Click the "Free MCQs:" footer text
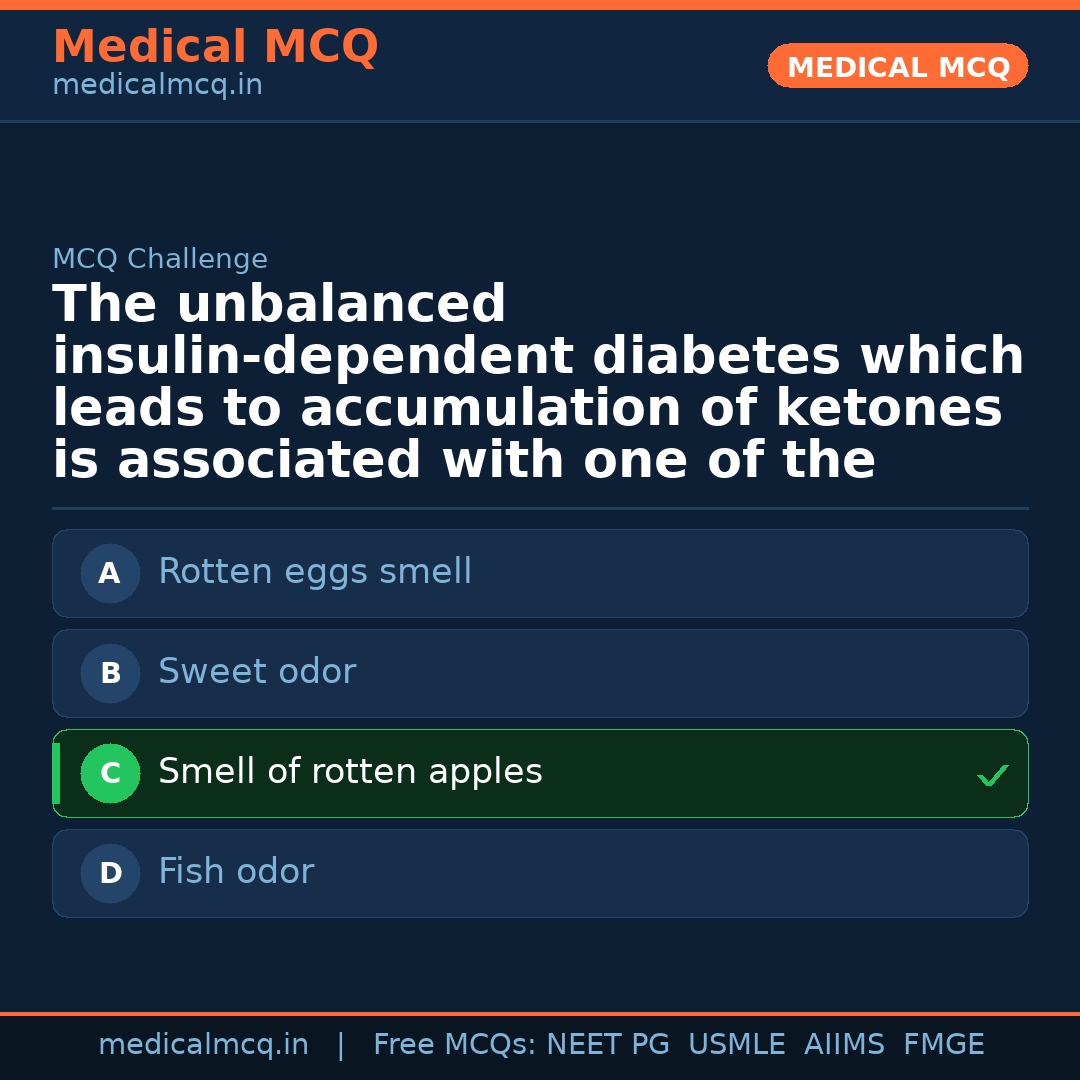 click(x=455, y=1045)
